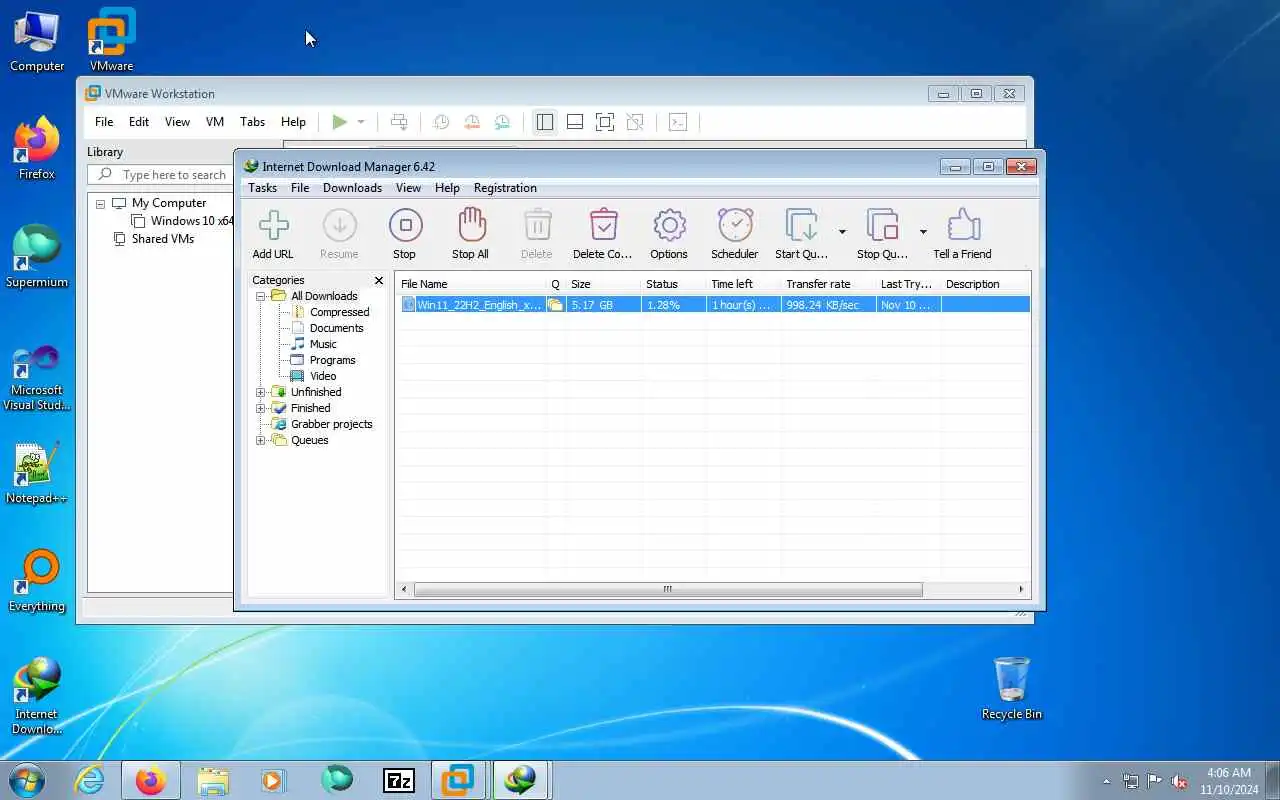Select Recycle Bin desktop icon
1280x800 pixels.
click(1012, 688)
